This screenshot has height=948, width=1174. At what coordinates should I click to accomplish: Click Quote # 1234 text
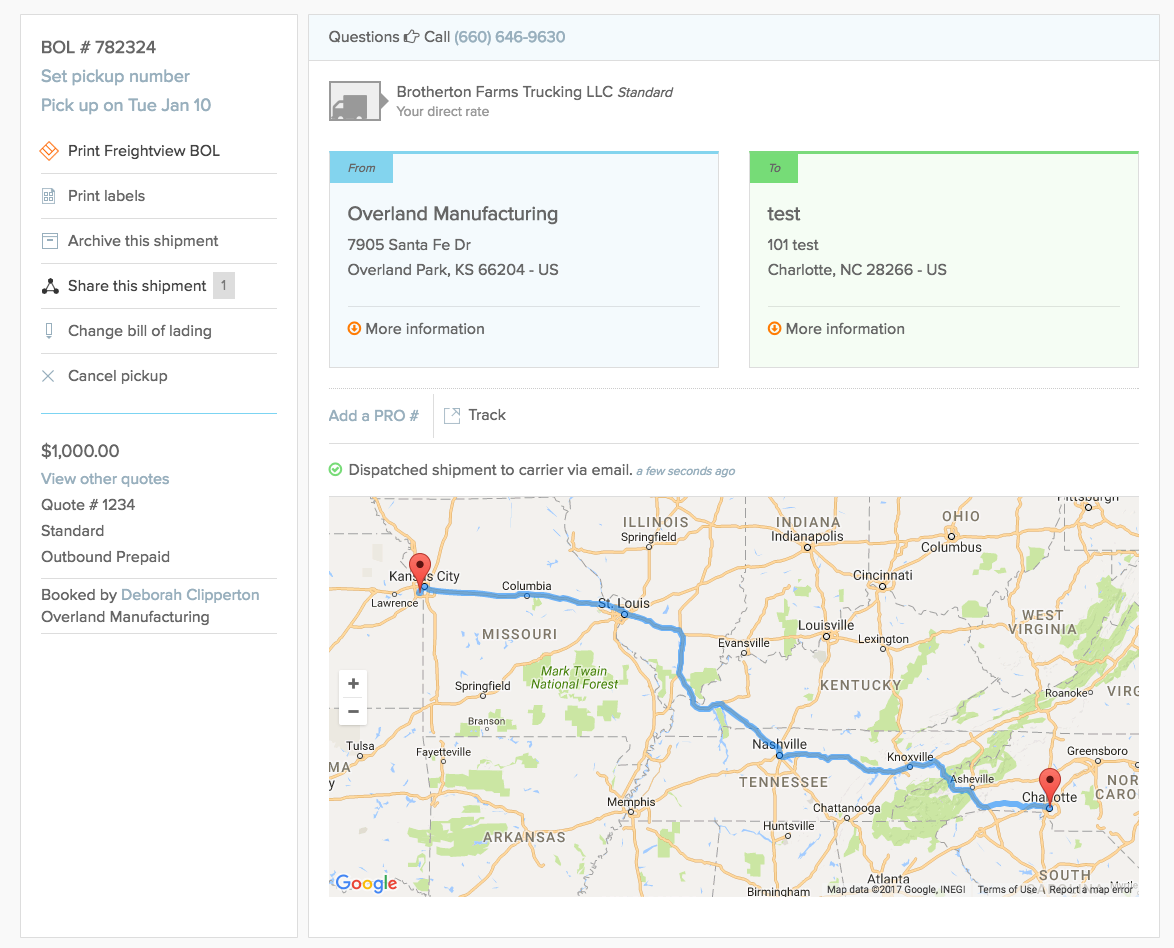(88, 505)
